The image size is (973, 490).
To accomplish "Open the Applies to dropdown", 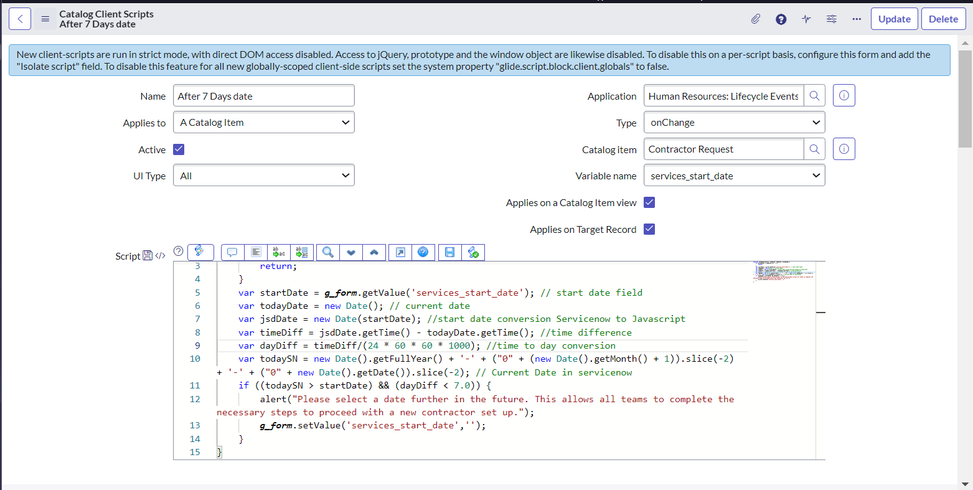I will click(264, 122).
